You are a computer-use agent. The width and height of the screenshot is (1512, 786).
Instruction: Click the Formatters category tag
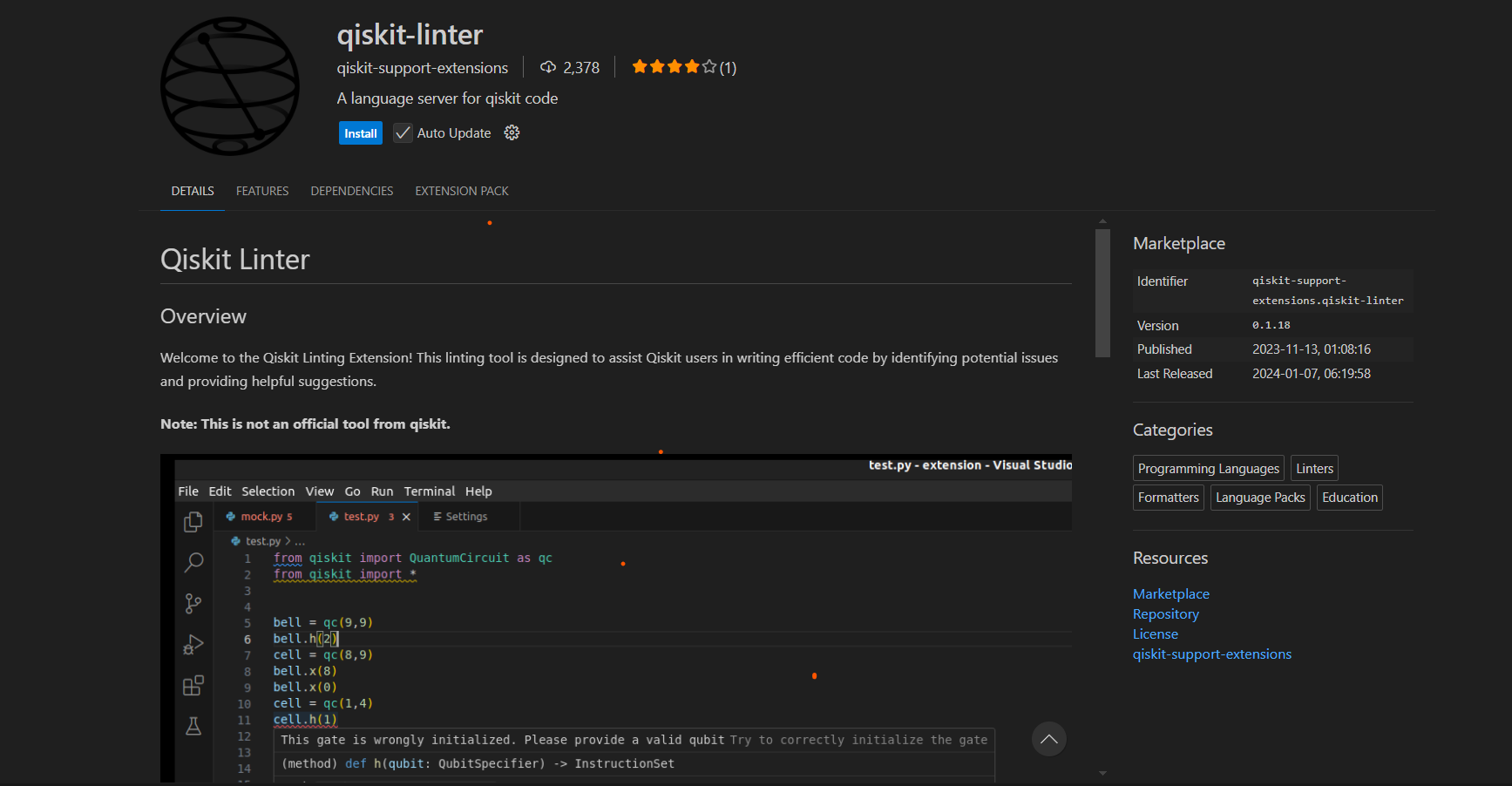click(x=1168, y=498)
